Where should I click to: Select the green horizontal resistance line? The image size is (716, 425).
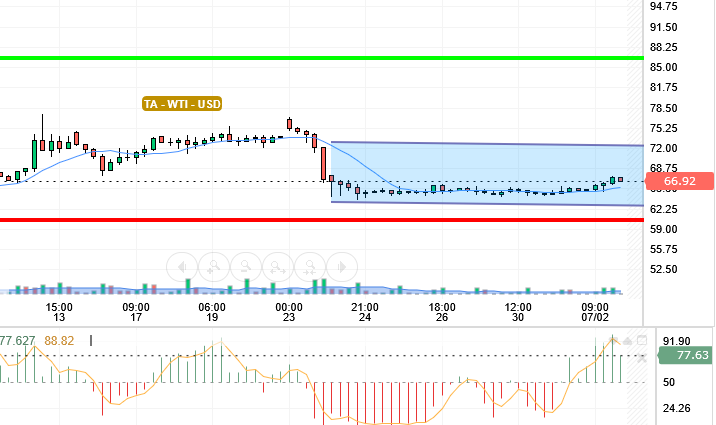(322, 58)
